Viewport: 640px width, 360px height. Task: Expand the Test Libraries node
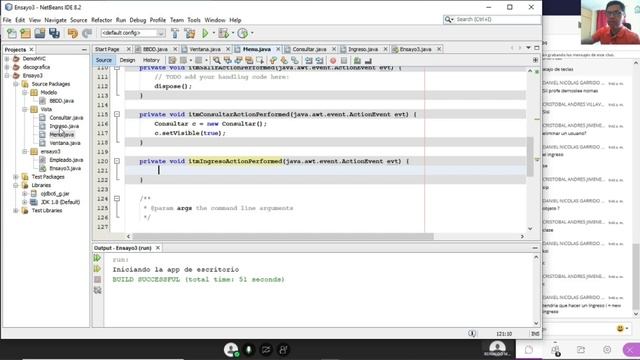(x=16, y=211)
